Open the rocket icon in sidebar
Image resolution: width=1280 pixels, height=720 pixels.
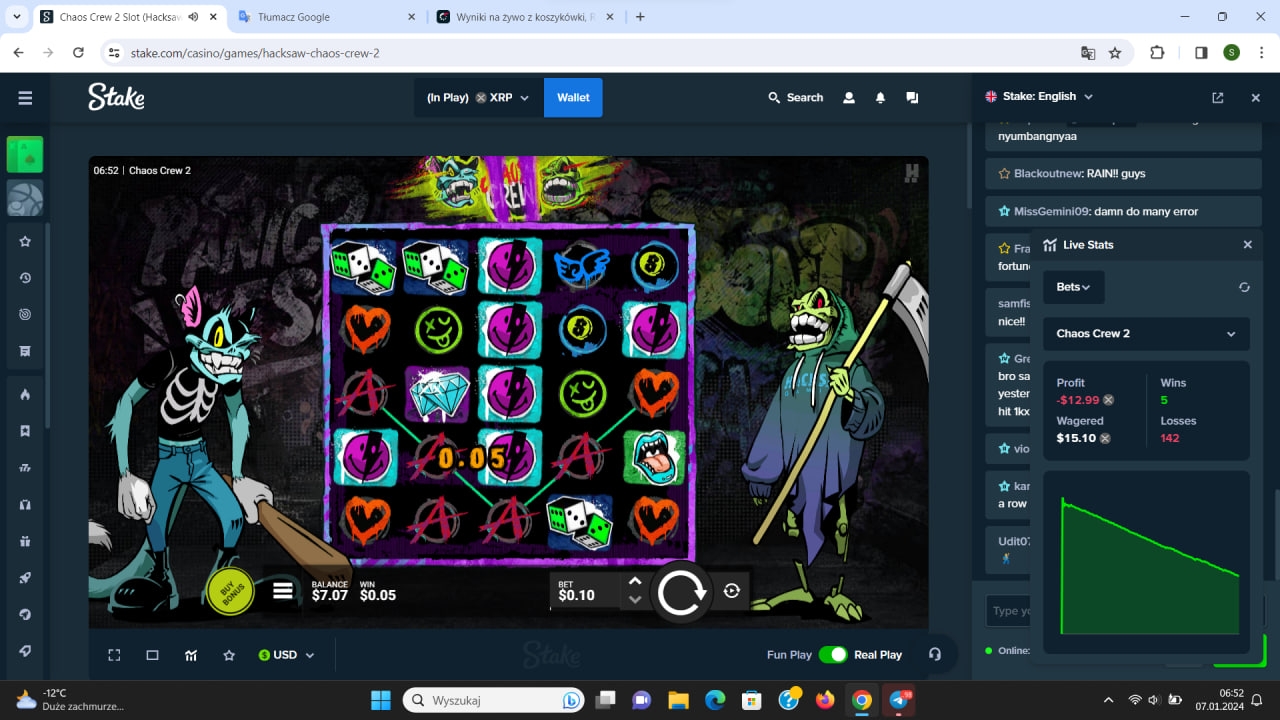coord(25,578)
